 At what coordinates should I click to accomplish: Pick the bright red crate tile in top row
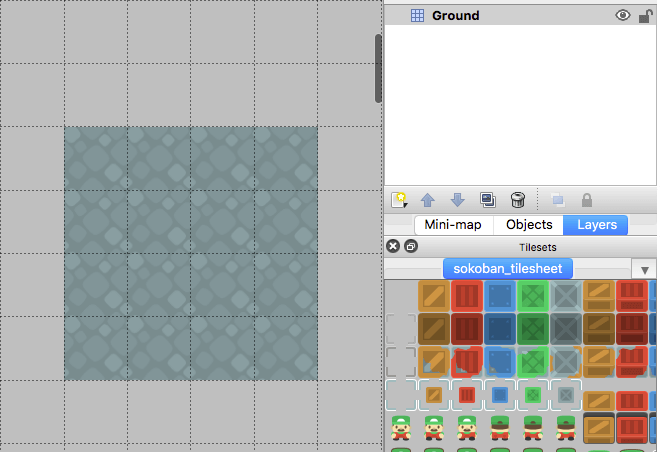tap(467, 296)
